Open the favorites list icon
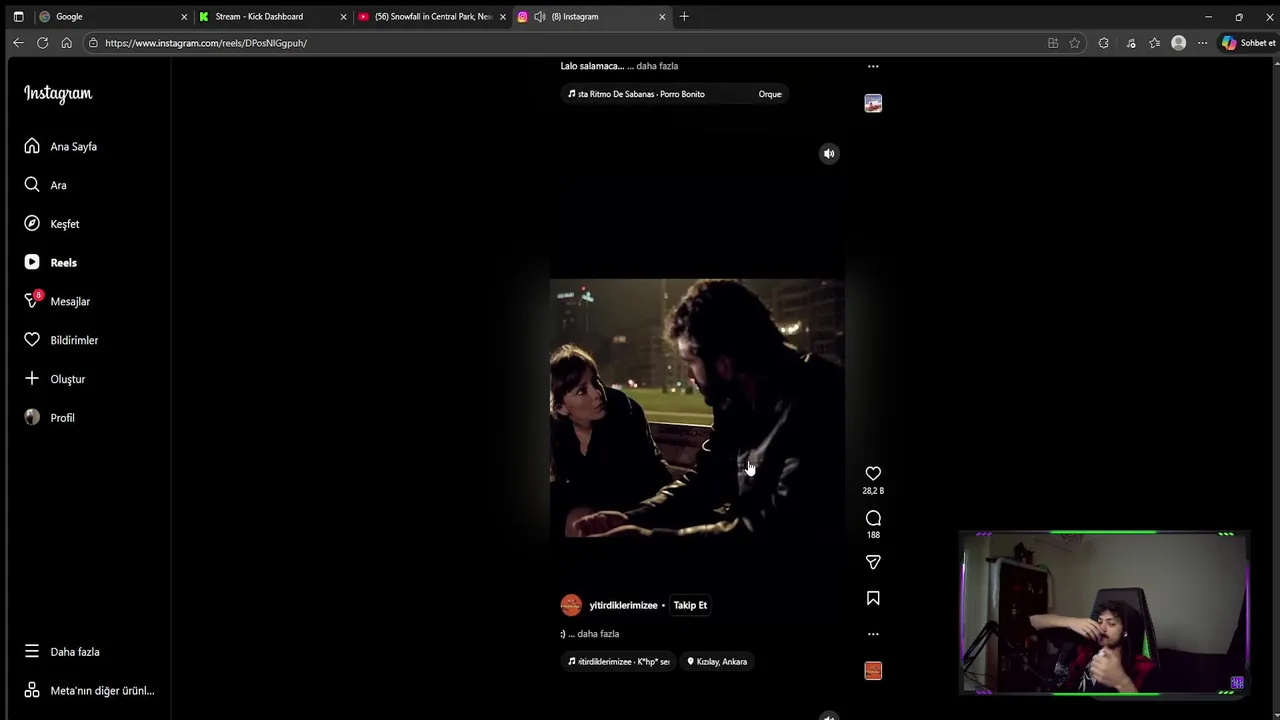 click(1155, 43)
